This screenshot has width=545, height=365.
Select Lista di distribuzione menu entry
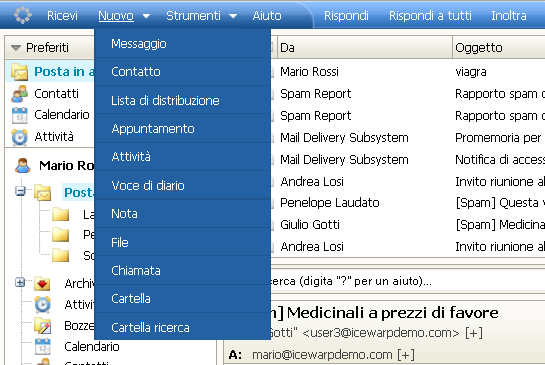tap(182, 100)
